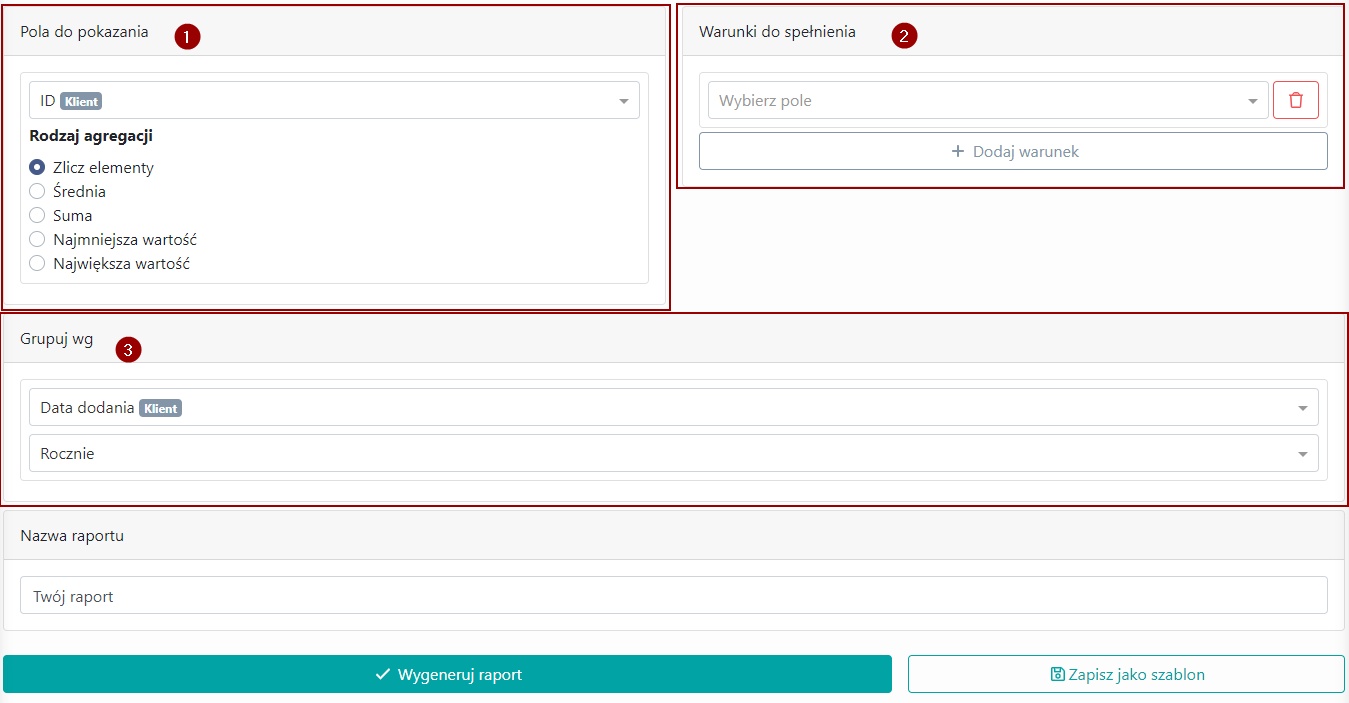Delete condition with red trash icon
Image resolution: width=1349 pixels, height=703 pixels.
(1295, 100)
